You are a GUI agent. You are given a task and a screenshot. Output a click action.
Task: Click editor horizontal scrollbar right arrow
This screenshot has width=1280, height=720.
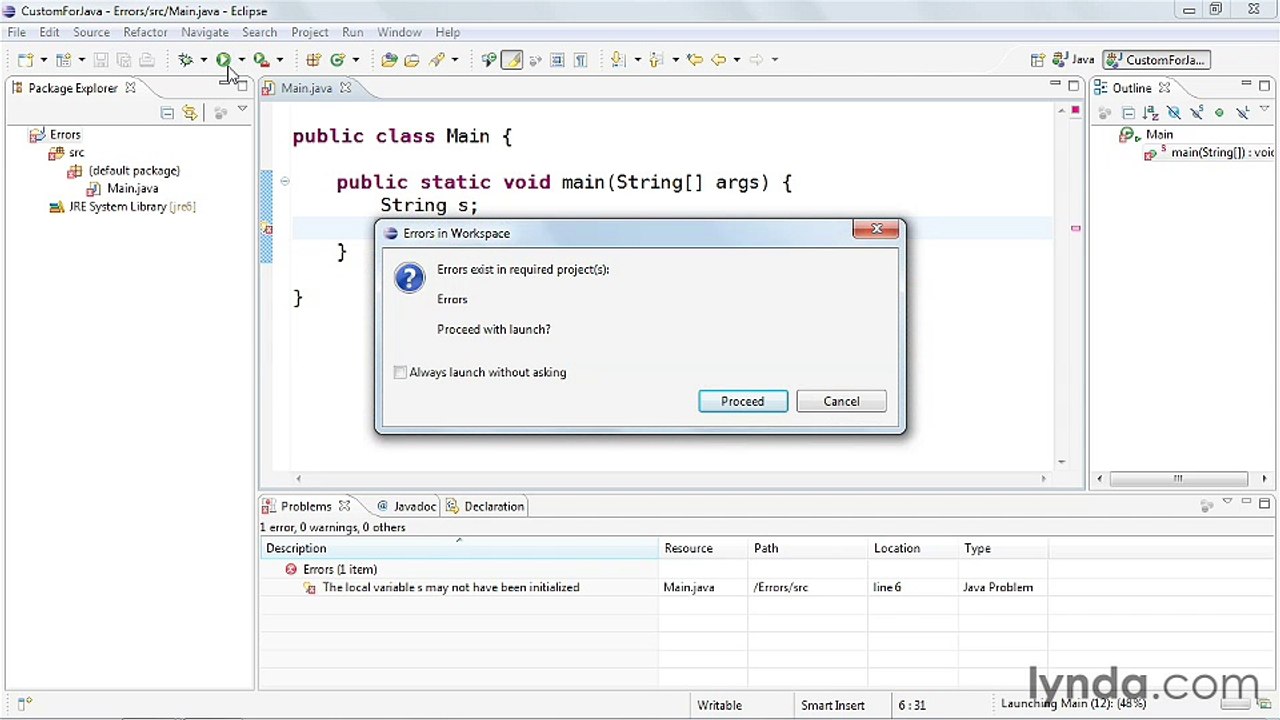(1043, 478)
